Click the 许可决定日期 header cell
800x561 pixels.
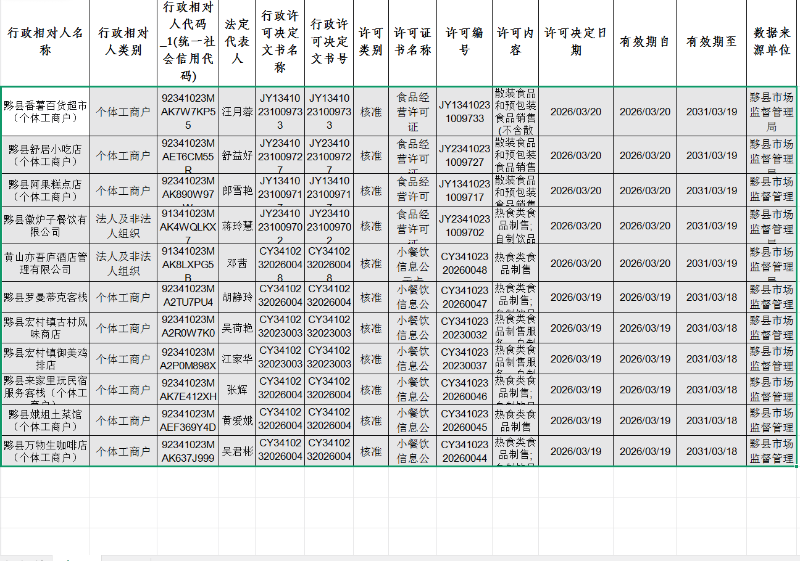[575, 41]
